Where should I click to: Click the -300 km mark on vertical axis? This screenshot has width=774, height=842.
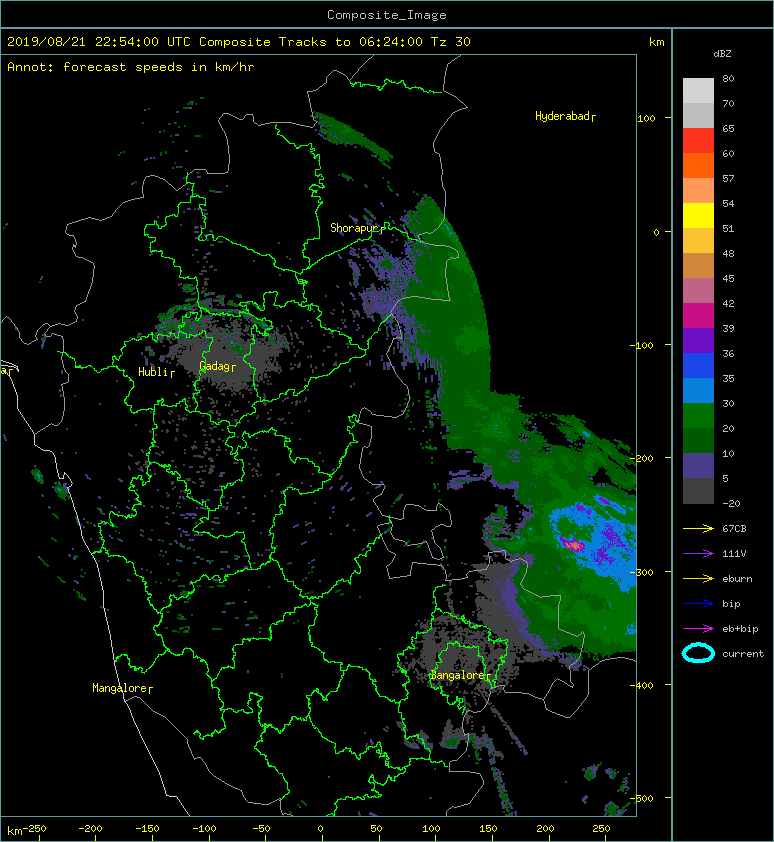[x=642, y=572]
